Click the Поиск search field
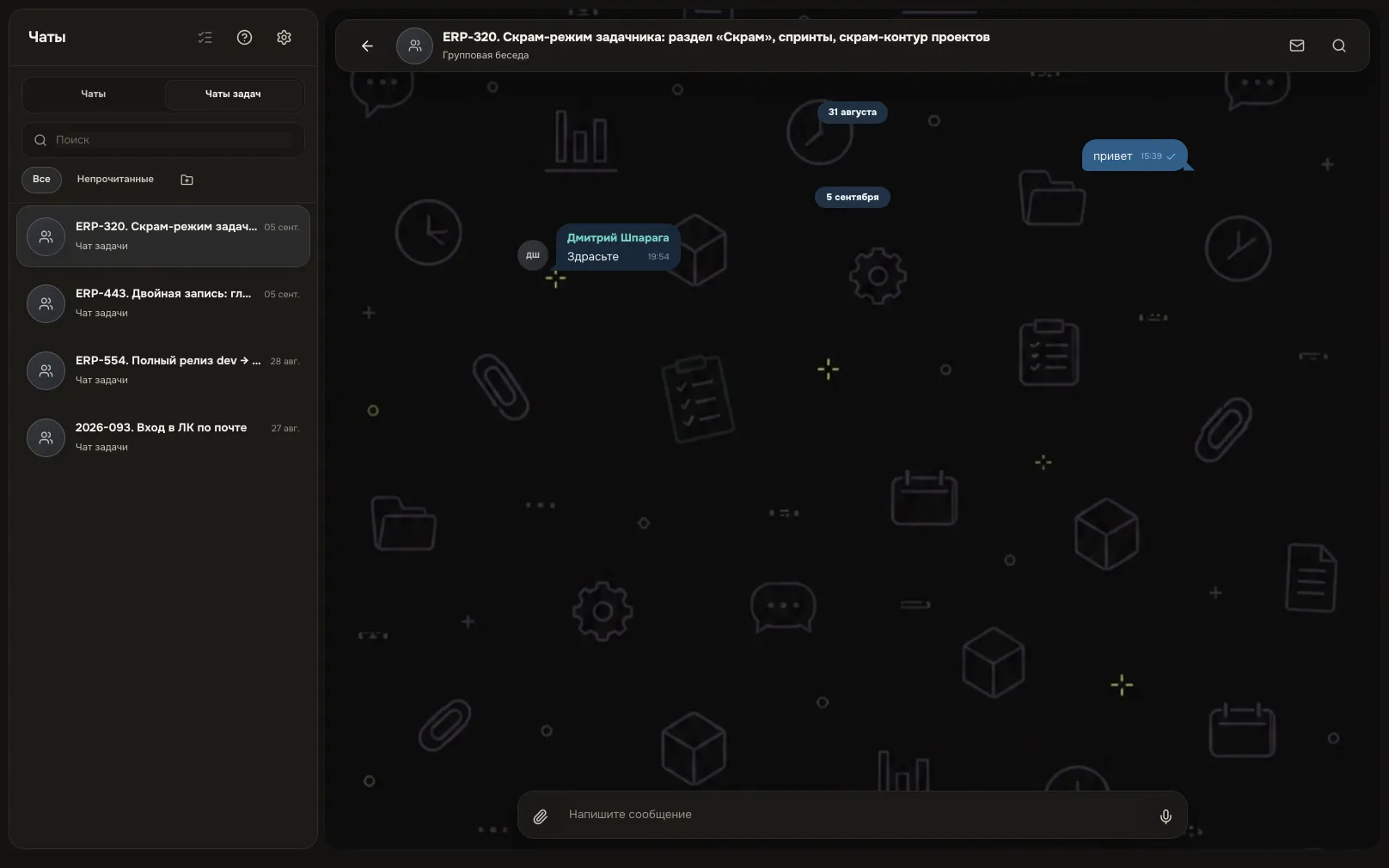1389x868 pixels. coord(163,140)
